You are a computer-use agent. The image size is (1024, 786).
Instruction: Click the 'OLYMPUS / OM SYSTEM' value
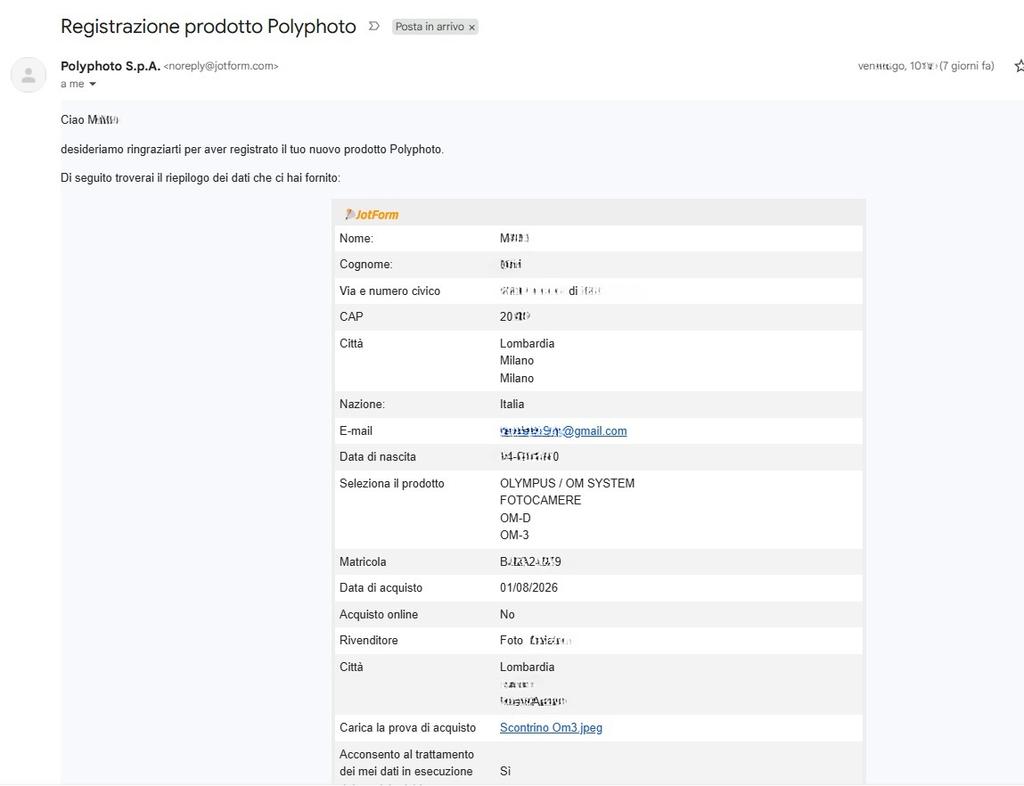point(567,484)
